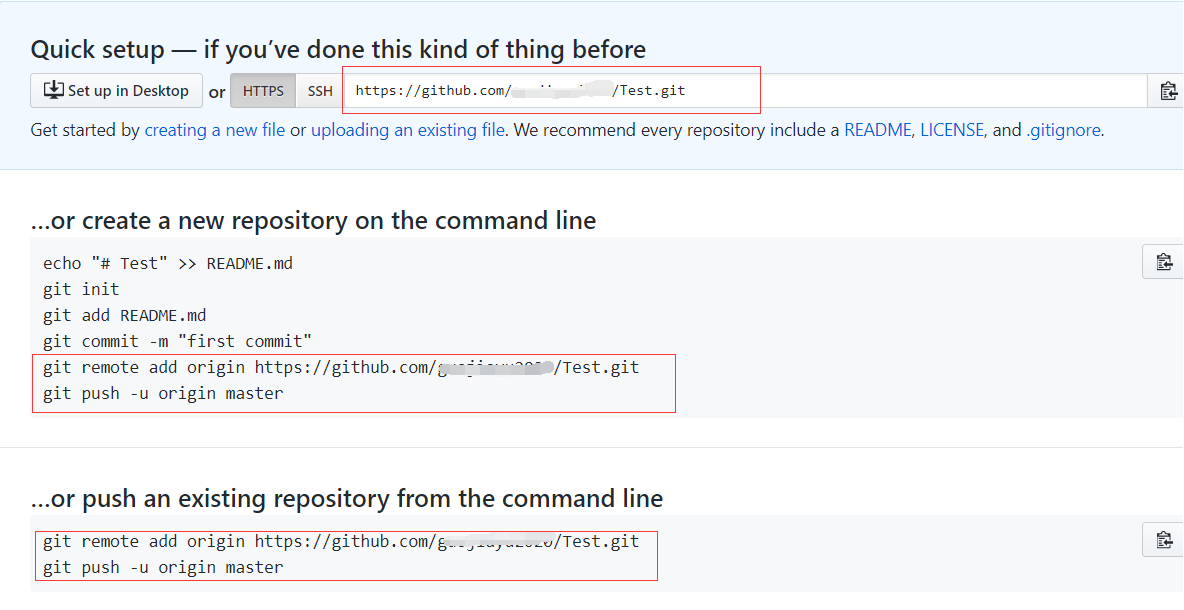Copy the new repository commands via clipboard icon
The image size is (1184, 610).
coord(1163,262)
